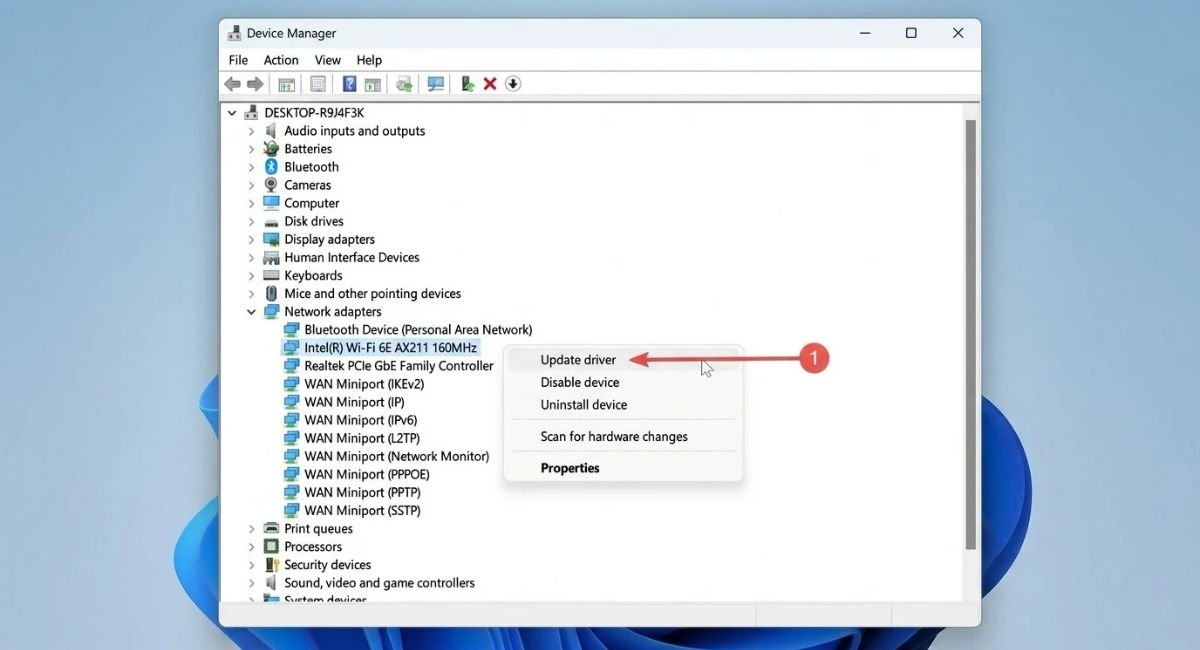Click the green-arrow device driver toolbar icon
The height and width of the screenshot is (650, 1200).
tap(467, 84)
